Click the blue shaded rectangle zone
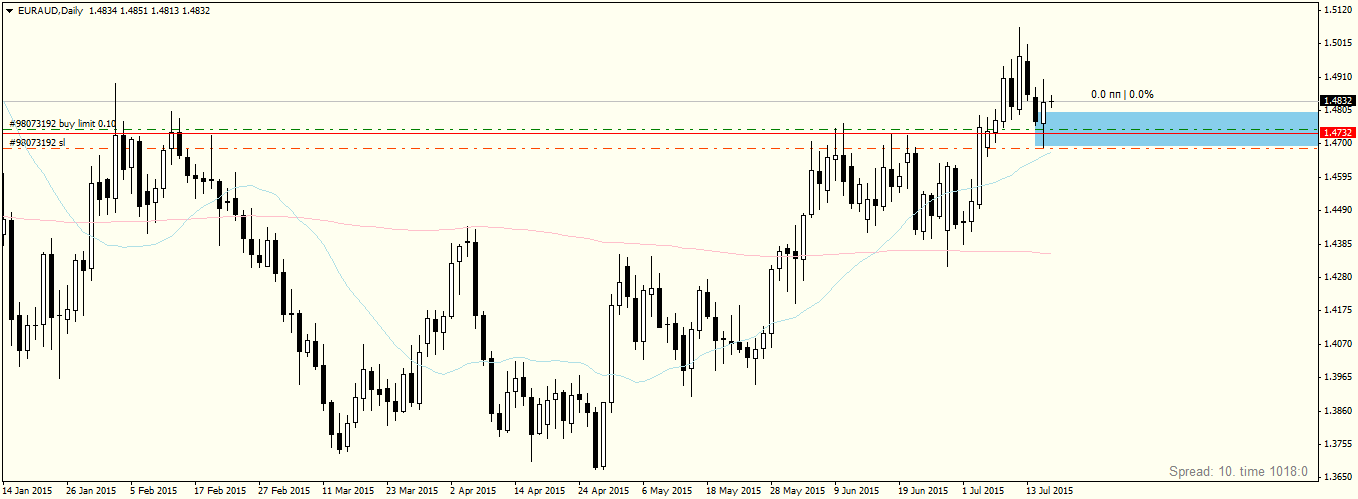The height and width of the screenshot is (499, 1358). [1176, 129]
